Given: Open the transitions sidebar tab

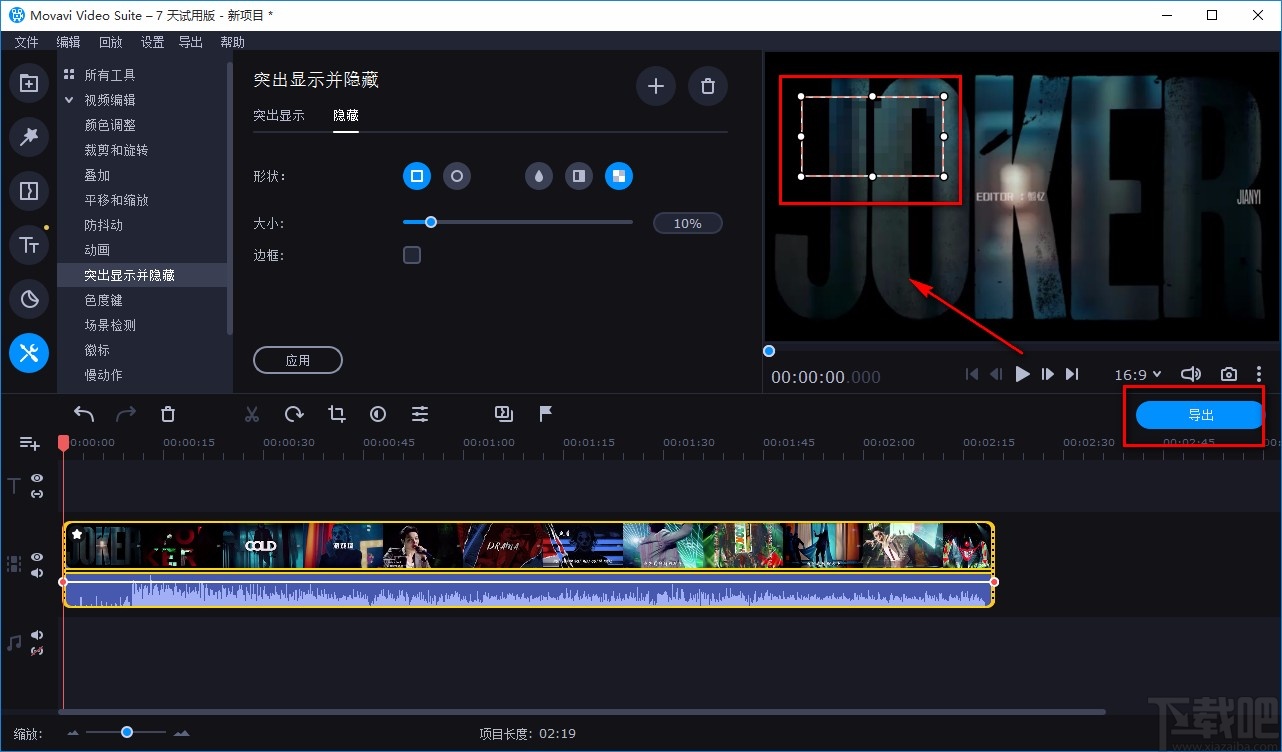Looking at the screenshot, I should 29,191.
